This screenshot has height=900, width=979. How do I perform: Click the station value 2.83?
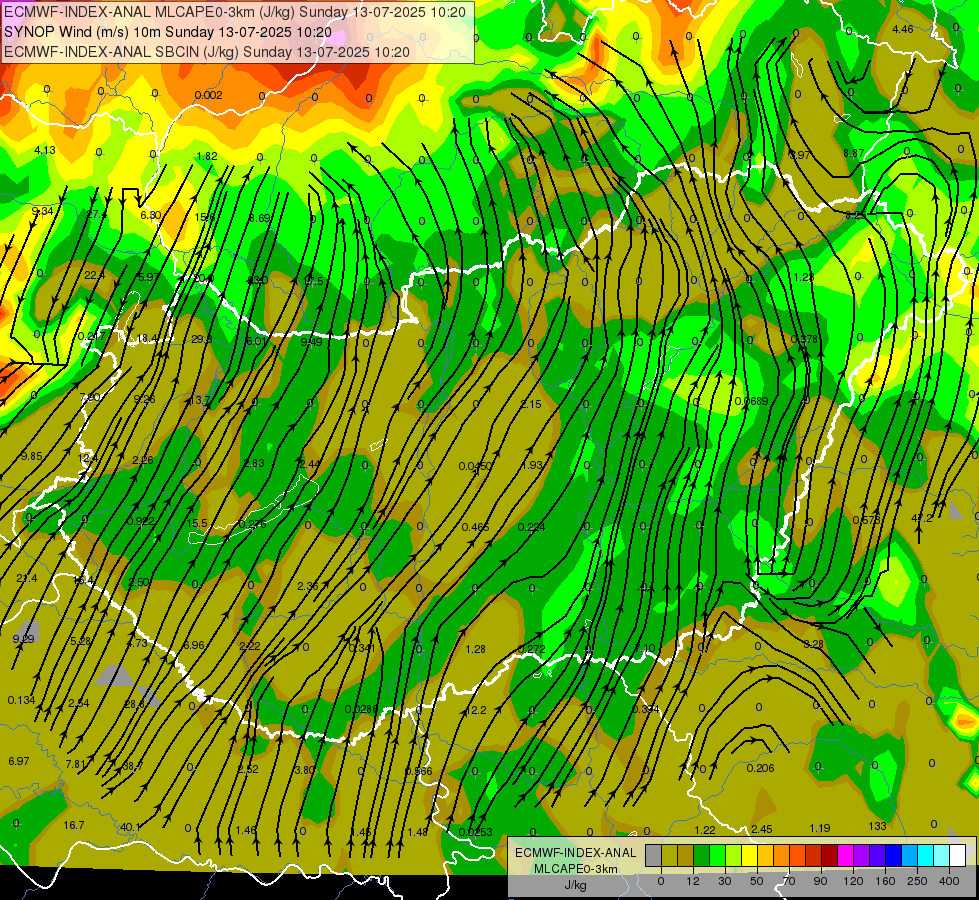pyautogui.click(x=255, y=463)
